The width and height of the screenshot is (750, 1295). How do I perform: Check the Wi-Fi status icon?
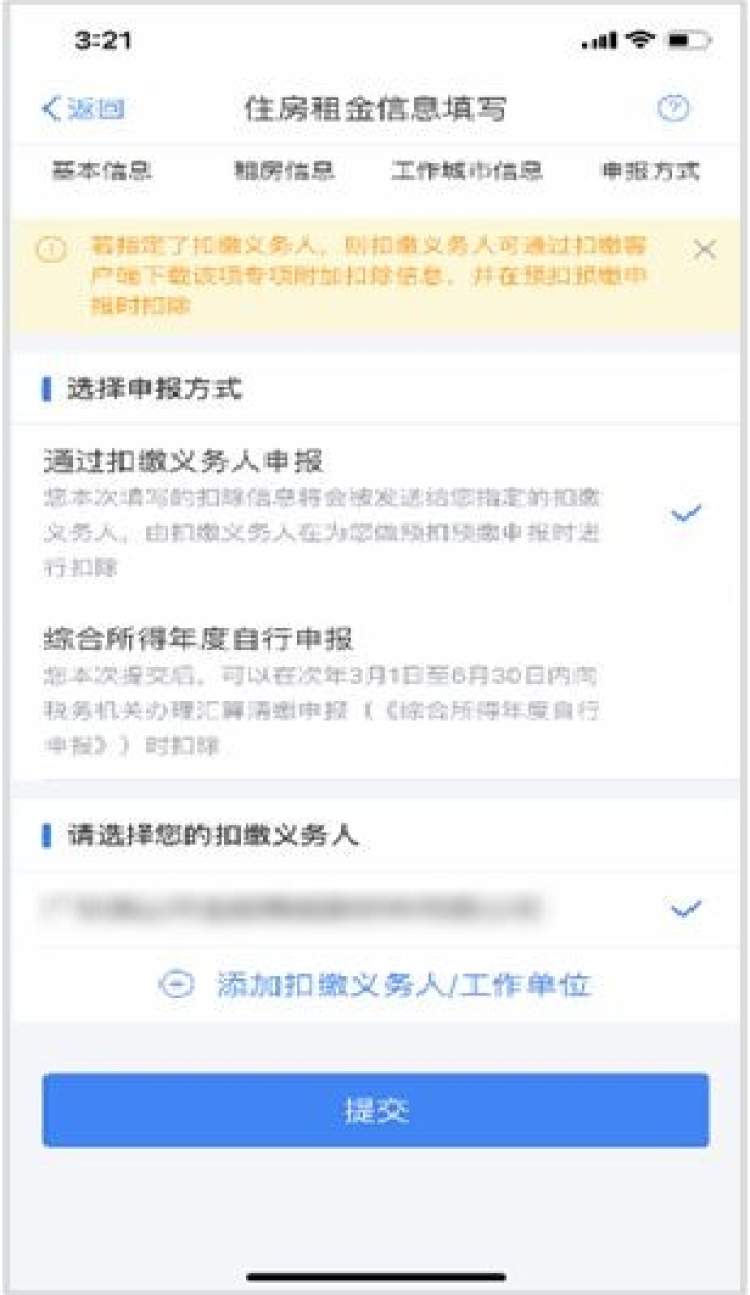pyautogui.click(x=638, y=40)
